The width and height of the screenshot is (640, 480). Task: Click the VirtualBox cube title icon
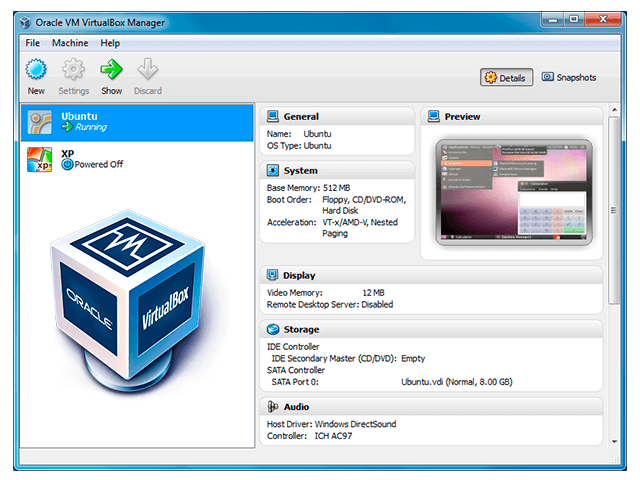[x=25, y=22]
